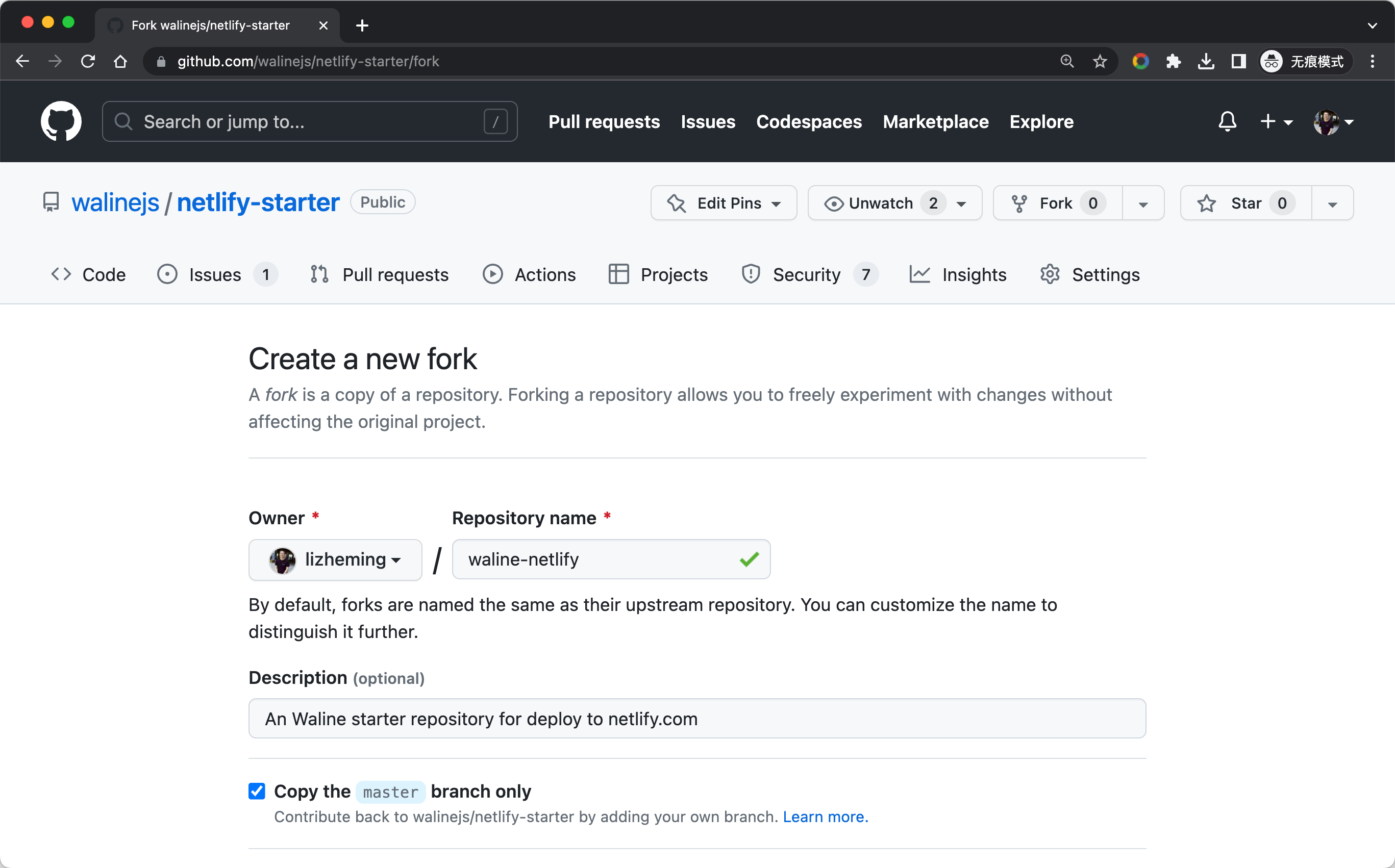Screen dimensions: 1395x868
Task: Open the Security tab
Action: [806, 274]
